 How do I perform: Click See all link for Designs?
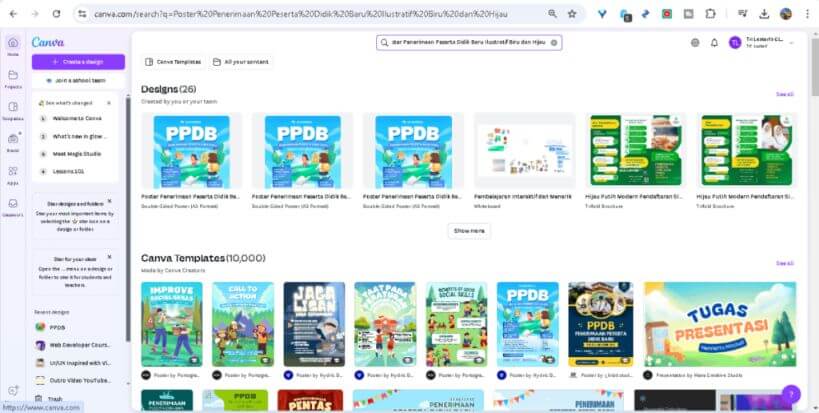(x=785, y=95)
